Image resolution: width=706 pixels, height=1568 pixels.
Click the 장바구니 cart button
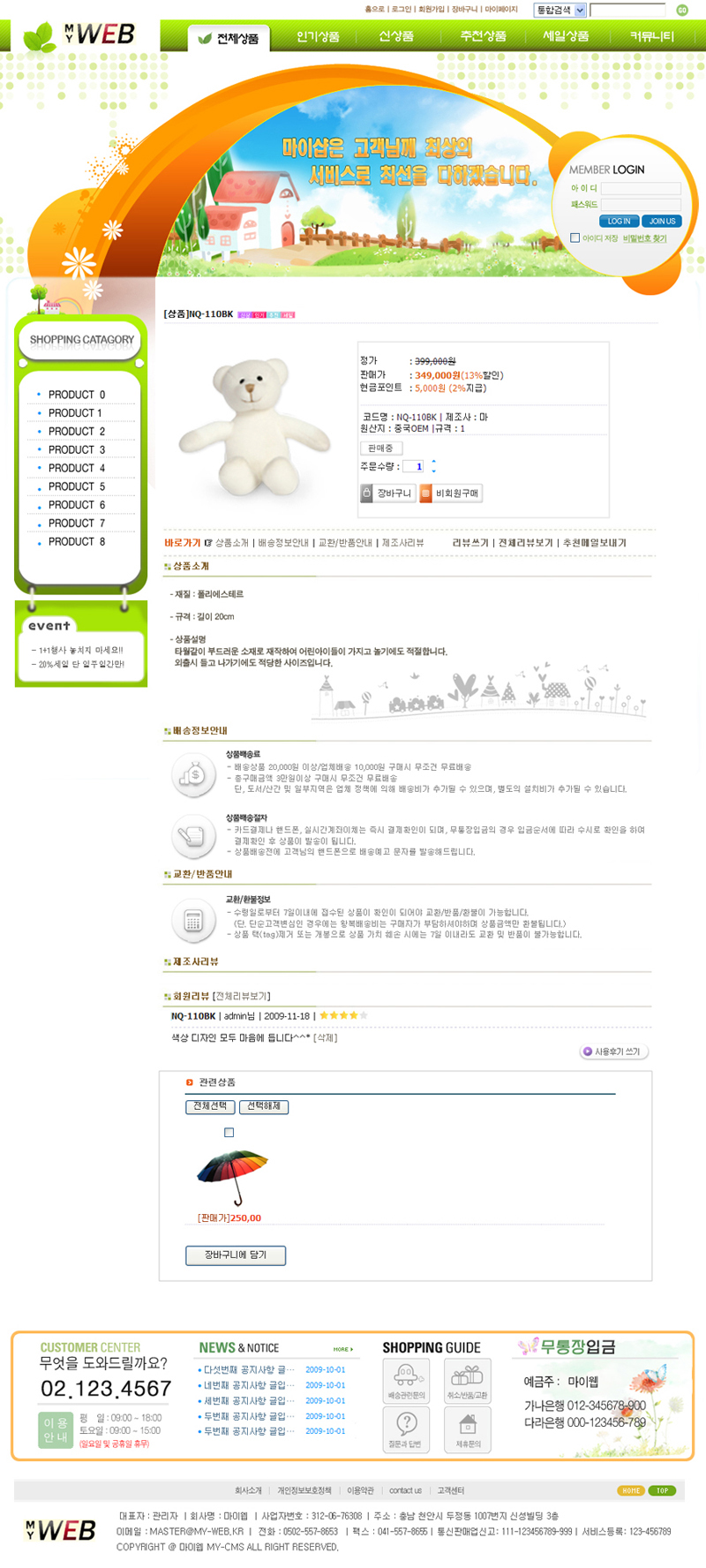(387, 494)
